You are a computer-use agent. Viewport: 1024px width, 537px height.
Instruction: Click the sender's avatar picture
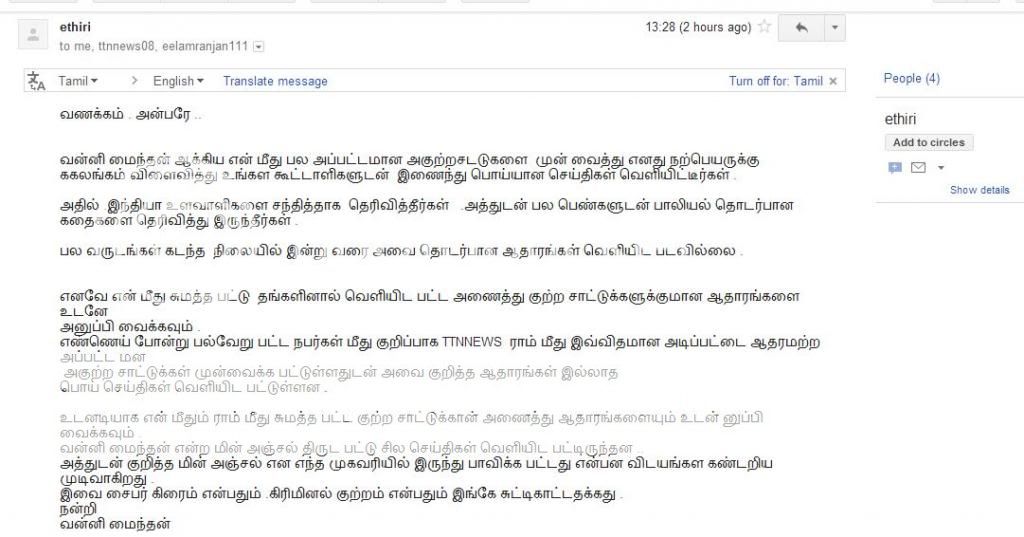coord(33,35)
